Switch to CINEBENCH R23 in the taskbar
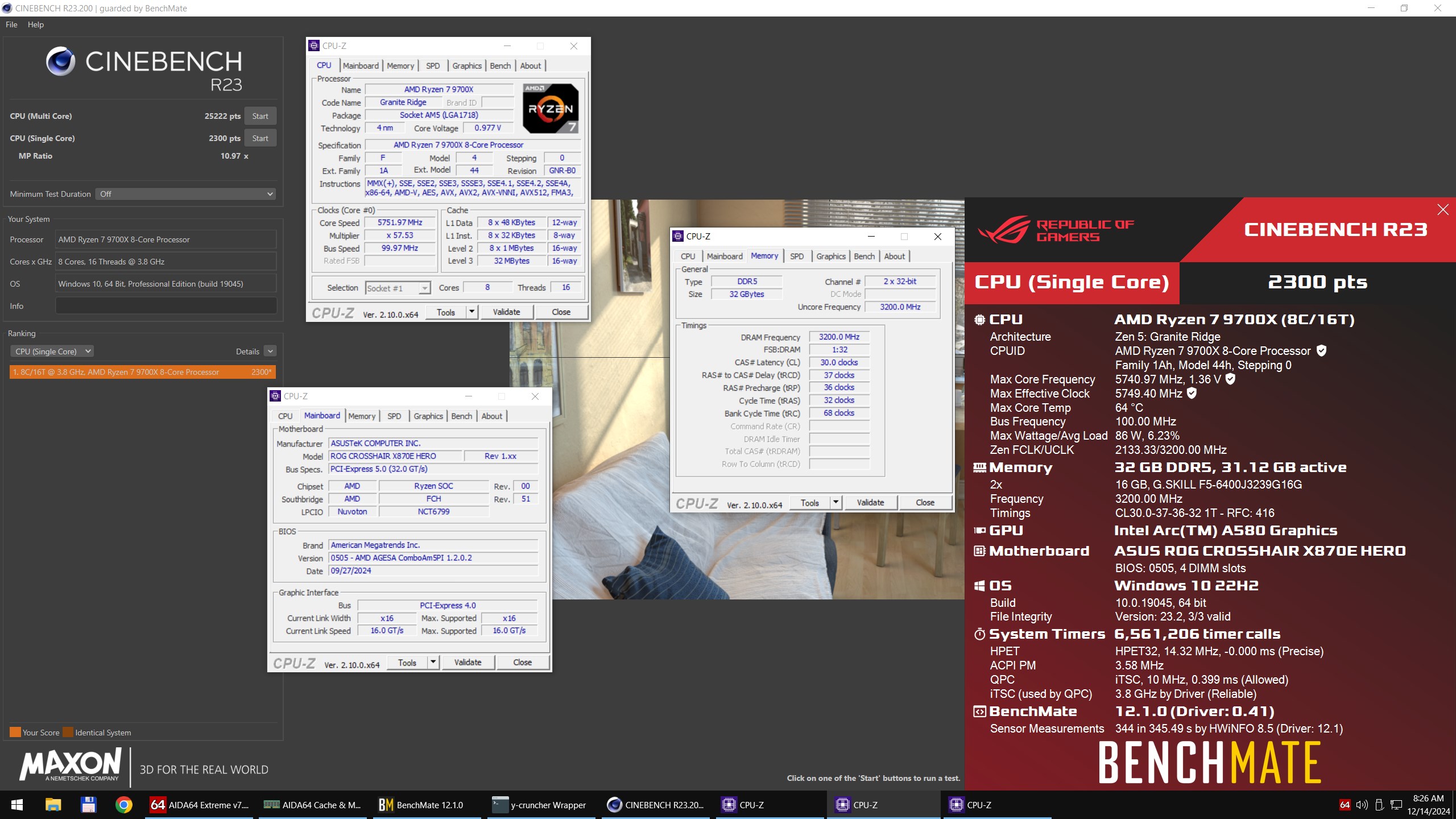 coord(655,805)
